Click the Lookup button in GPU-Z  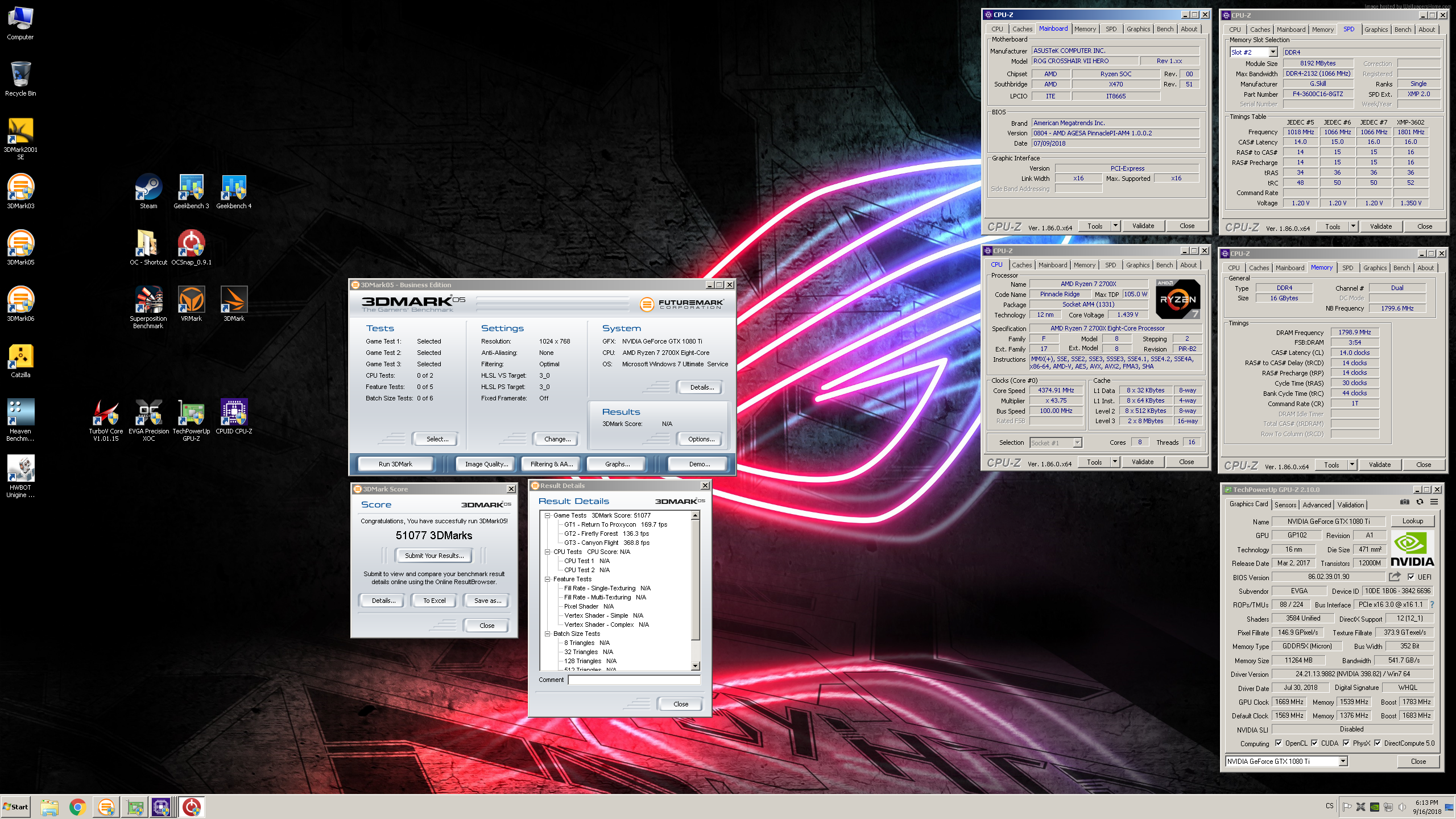click(1413, 521)
